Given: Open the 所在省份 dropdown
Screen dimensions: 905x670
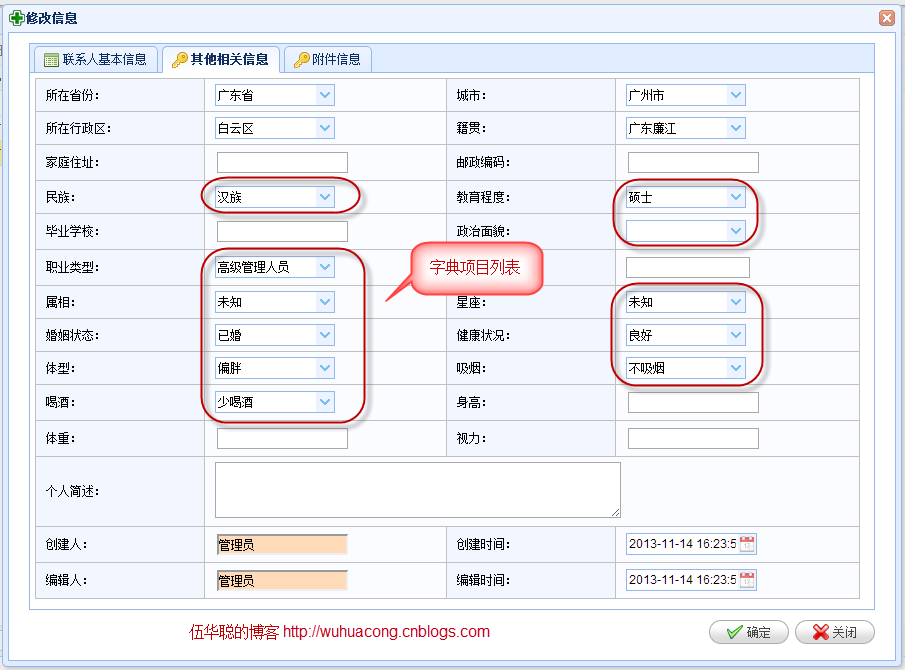Looking at the screenshot, I should pos(326,95).
